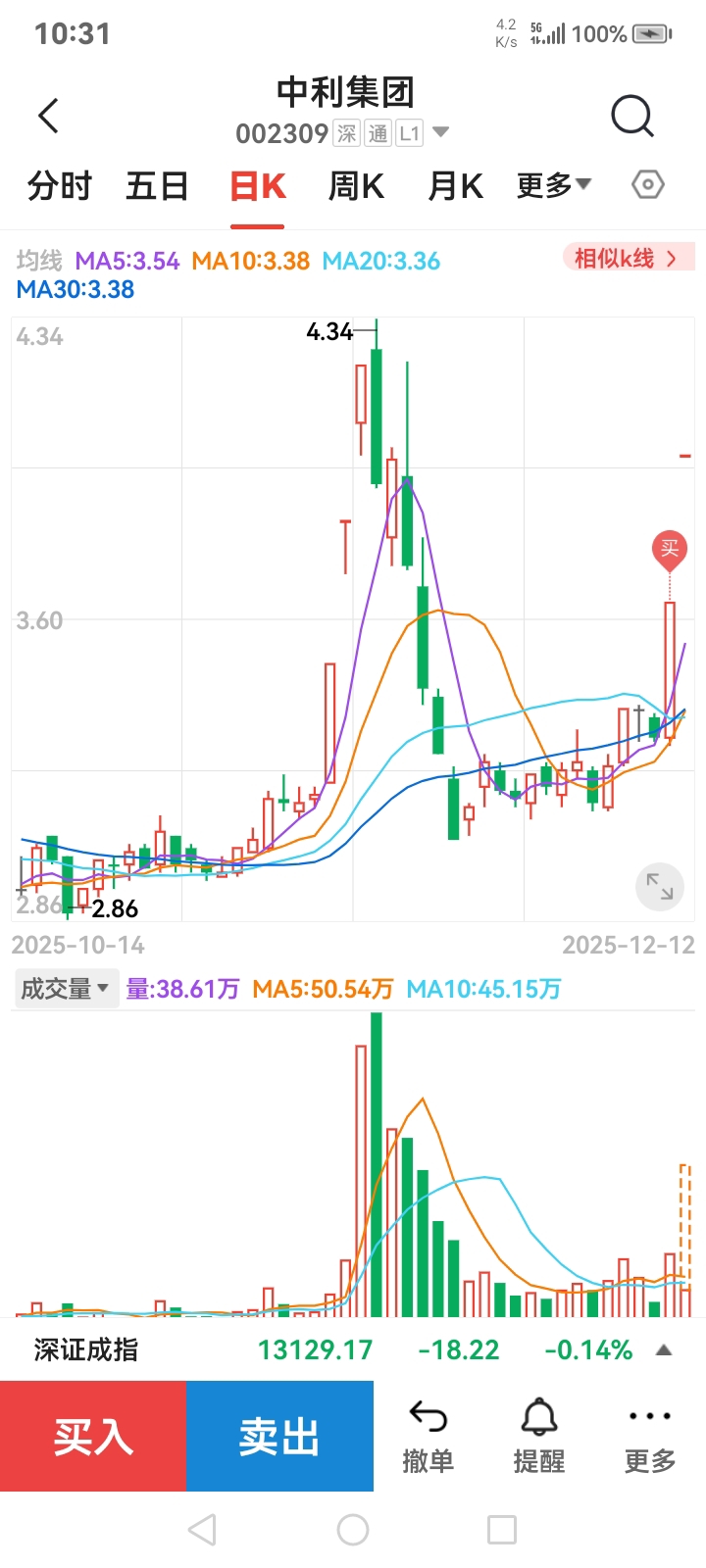The image size is (706, 1568).
Task: Tap volume MA5:50.54万 value
Action: click(x=323, y=990)
